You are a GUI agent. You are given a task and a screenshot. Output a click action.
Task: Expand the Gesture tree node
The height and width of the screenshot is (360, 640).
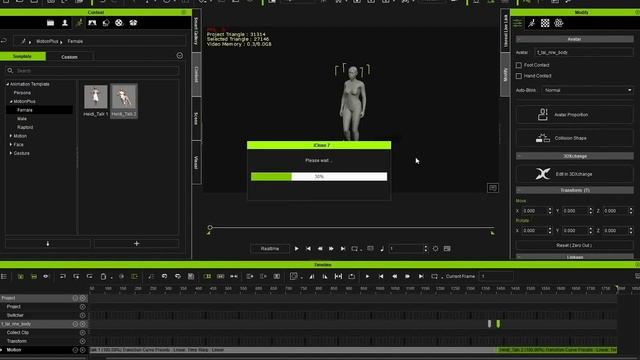pos(11,153)
